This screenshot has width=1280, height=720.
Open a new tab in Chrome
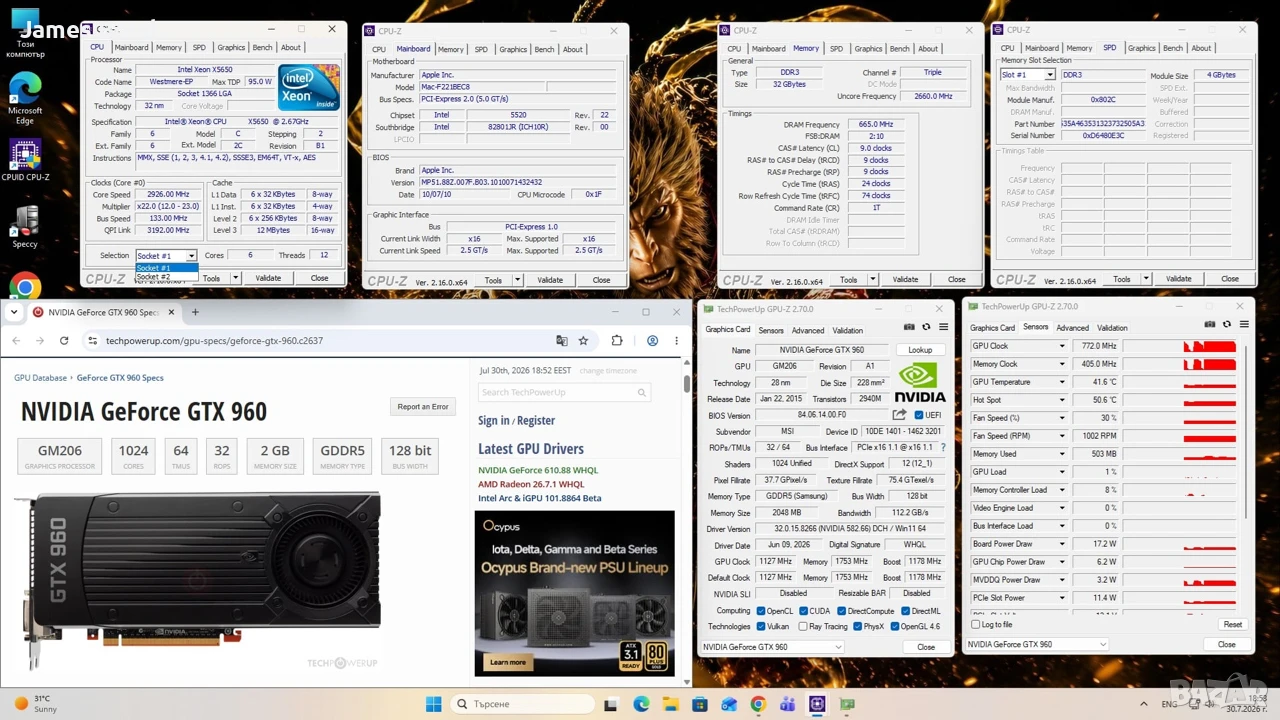(195, 312)
